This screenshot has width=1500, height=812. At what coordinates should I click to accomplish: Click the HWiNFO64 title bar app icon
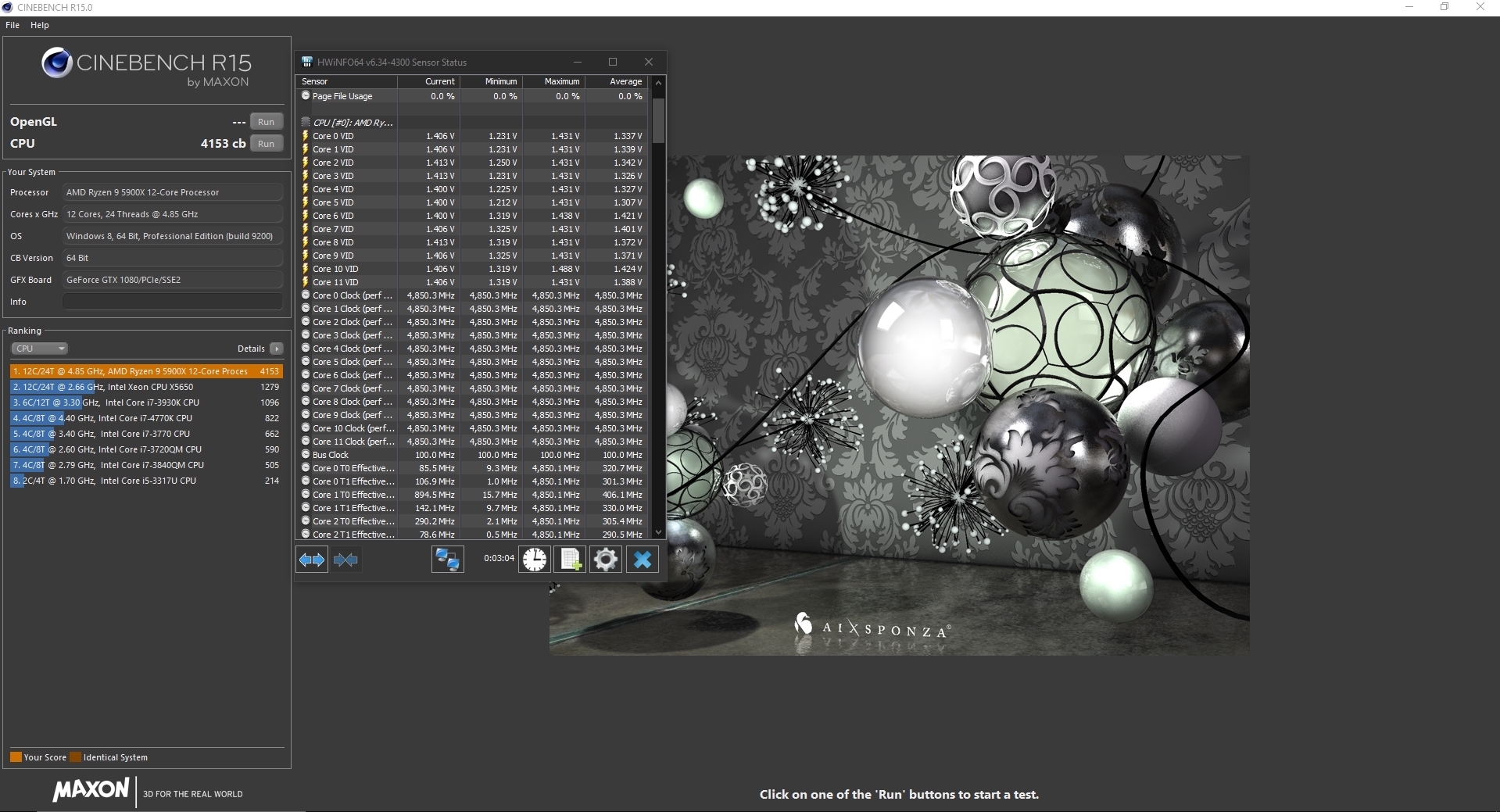(x=307, y=62)
